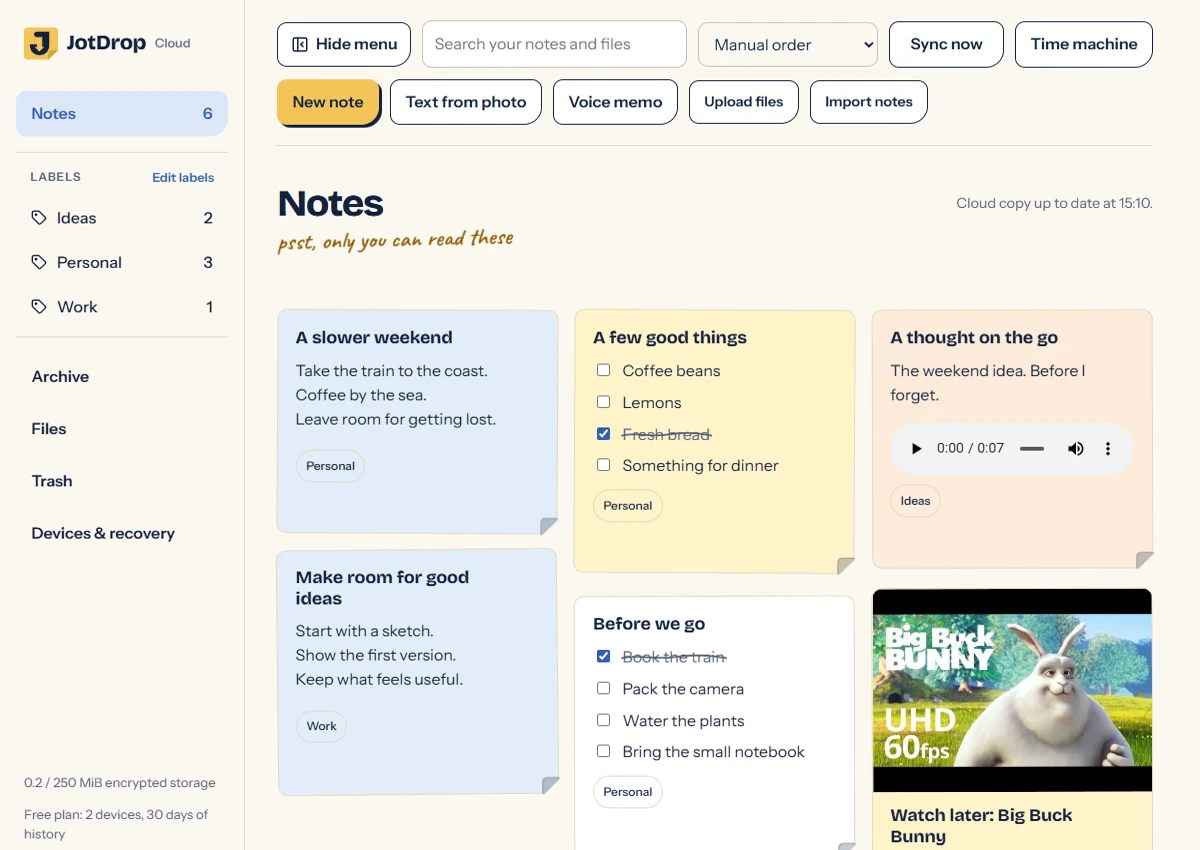This screenshot has height=850, width=1200.
Task: Play the voice memo audio
Action: pyautogui.click(x=916, y=449)
